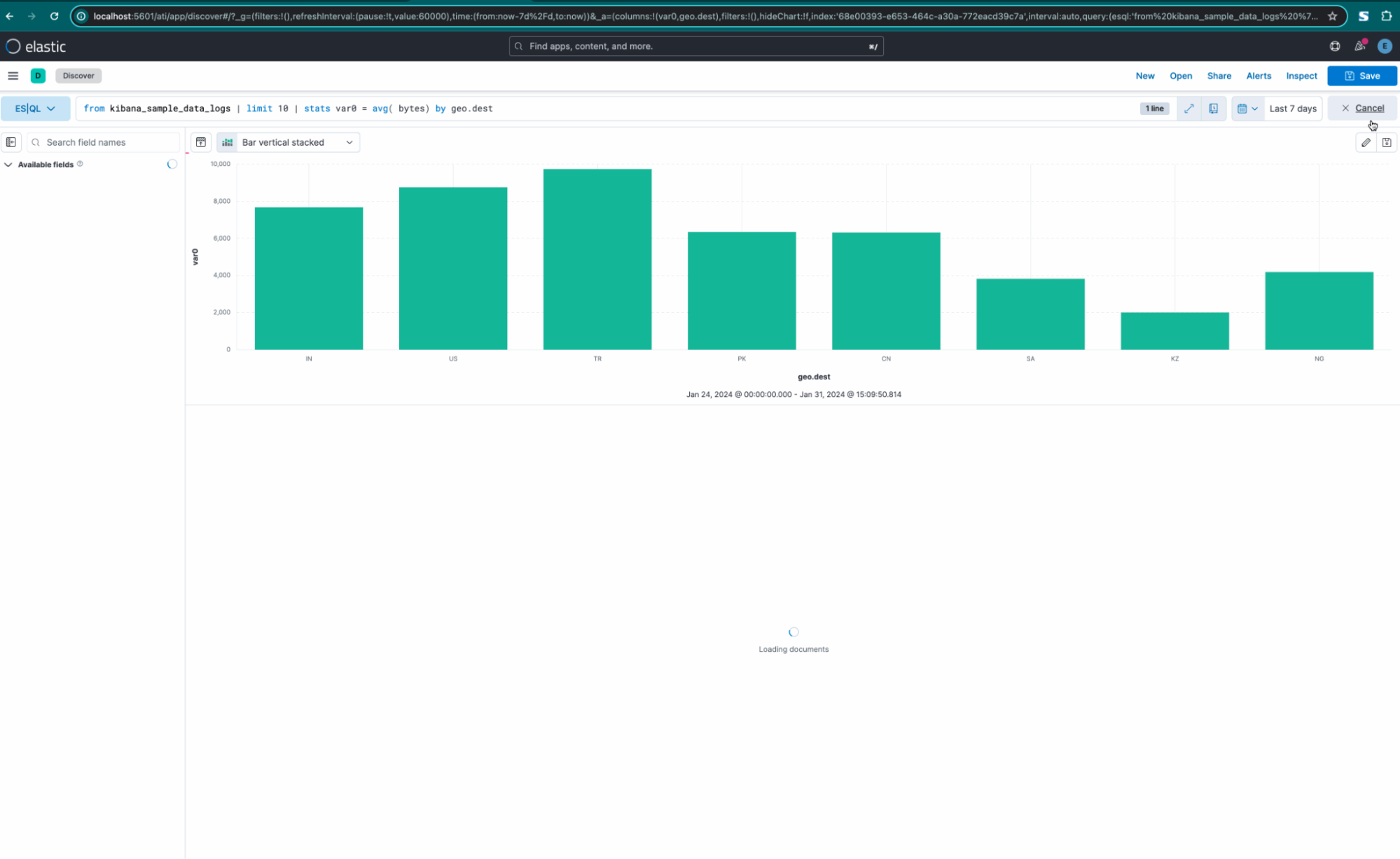Click the pencil edit visualization icon
Screen dimensions: 1400x859
tap(1365, 142)
